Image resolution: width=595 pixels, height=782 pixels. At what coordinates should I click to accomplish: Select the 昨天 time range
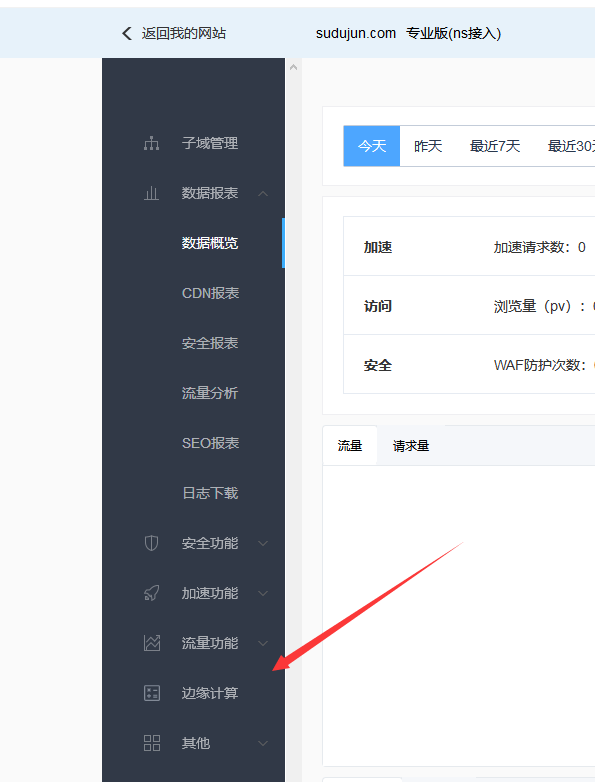click(x=428, y=146)
